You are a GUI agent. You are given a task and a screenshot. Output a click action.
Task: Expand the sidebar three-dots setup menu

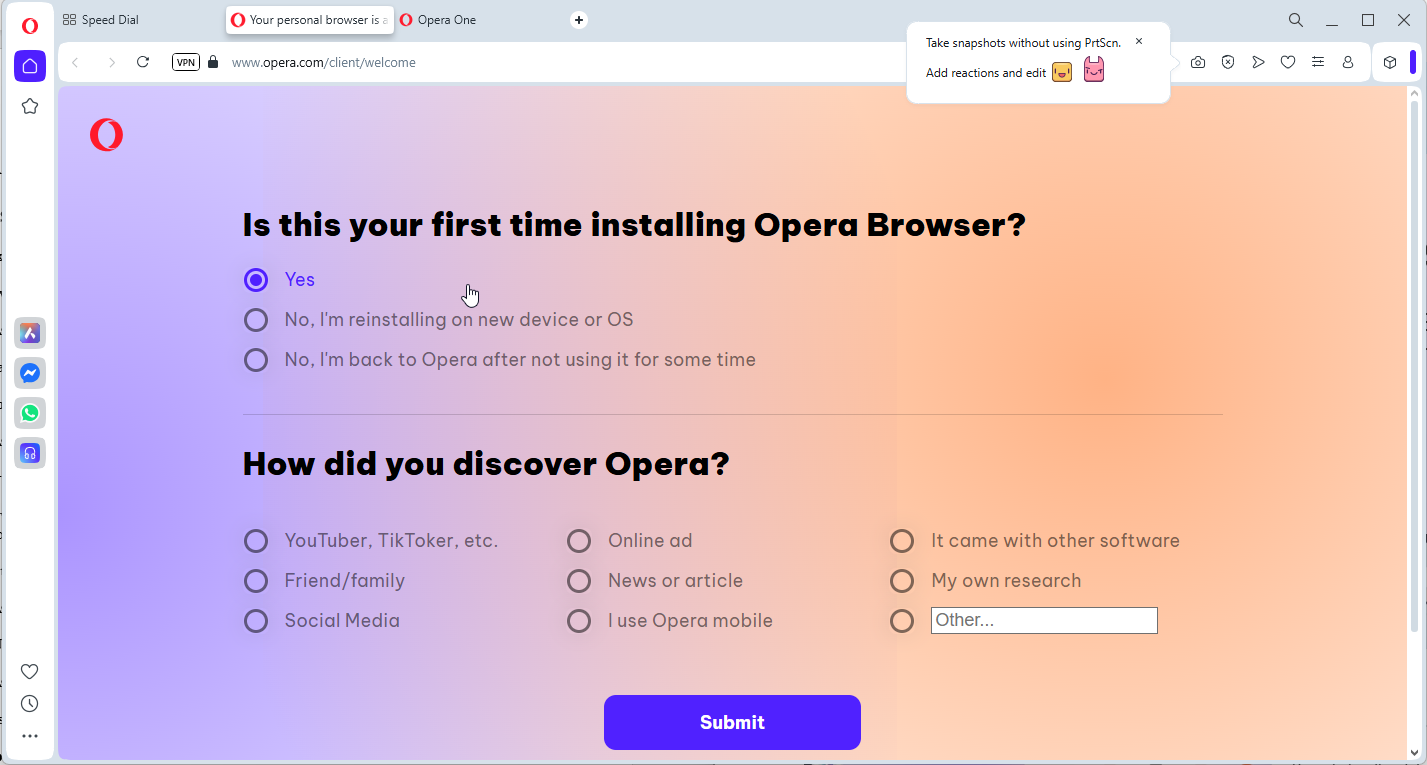click(30, 736)
